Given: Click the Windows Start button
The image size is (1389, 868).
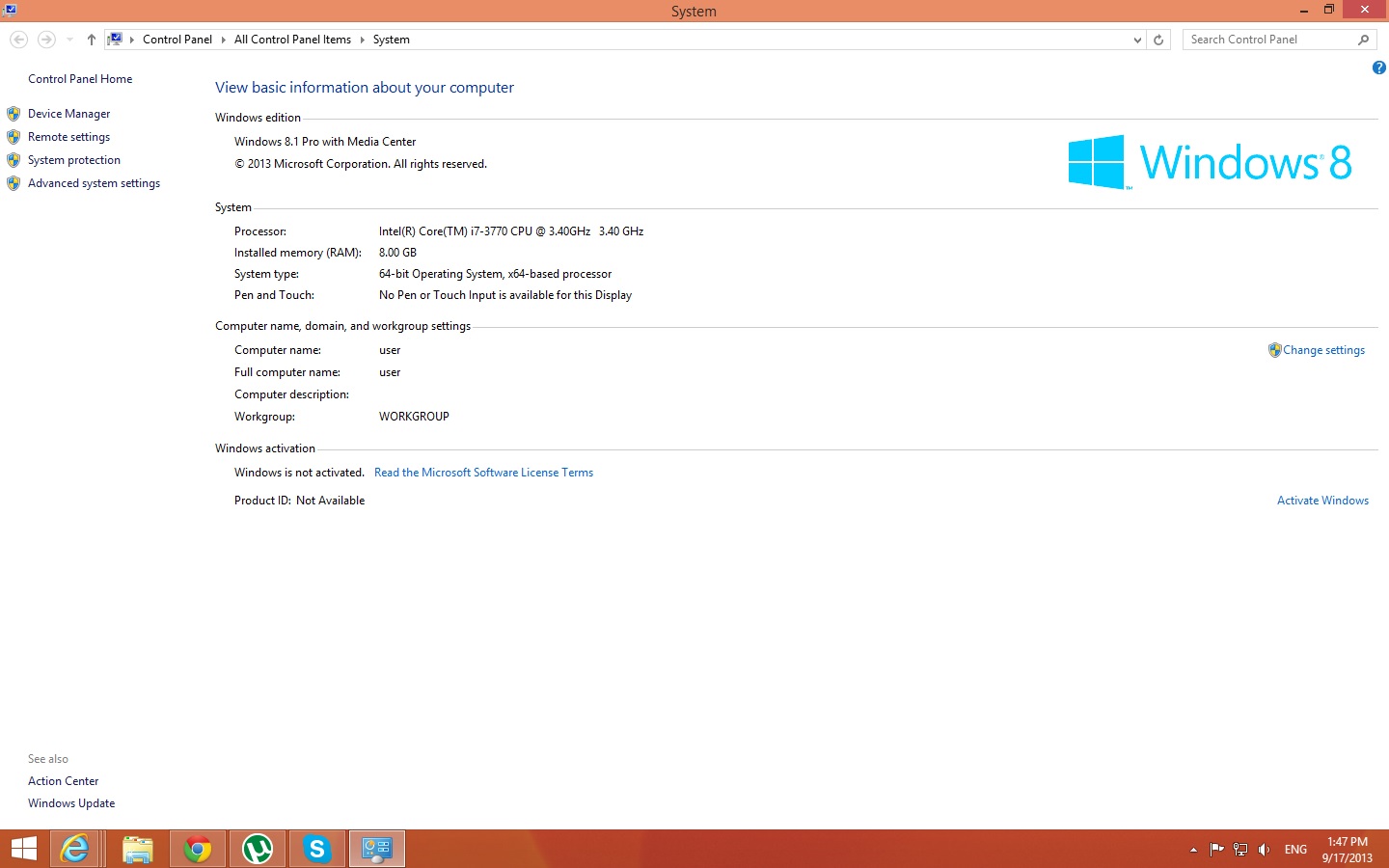Looking at the screenshot, I should click(23, 849).
